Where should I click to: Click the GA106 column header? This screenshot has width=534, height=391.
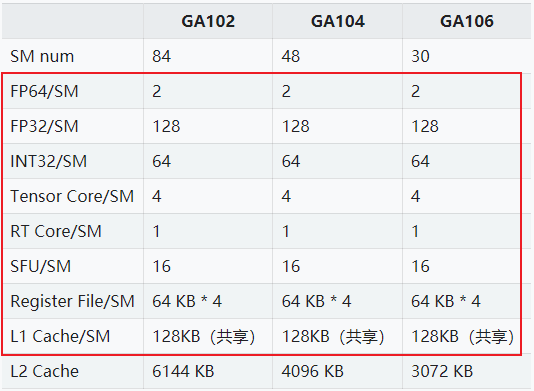(x=467, y=21)
